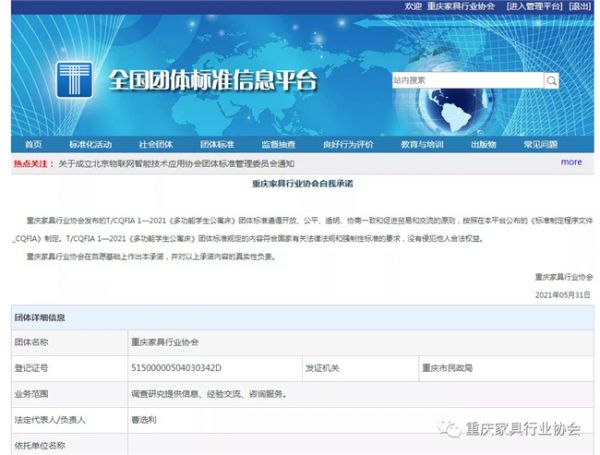Click the registration number 51500000504030342D

176,368
